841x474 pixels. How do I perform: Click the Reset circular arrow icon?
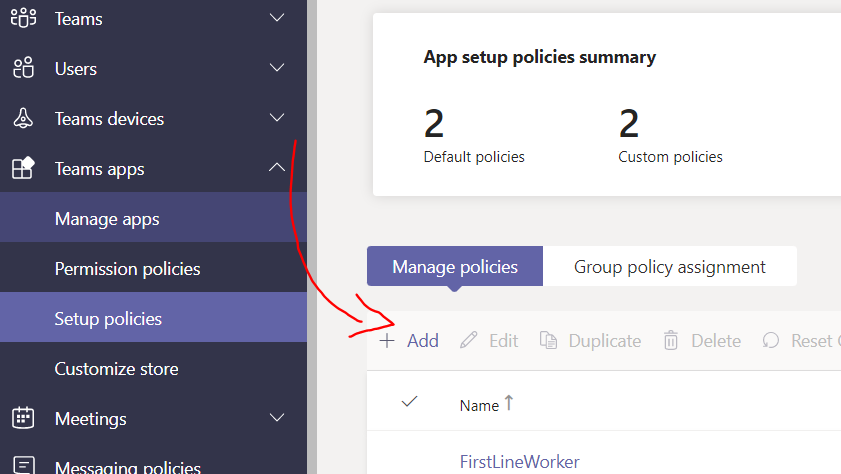tap(771, 340)
